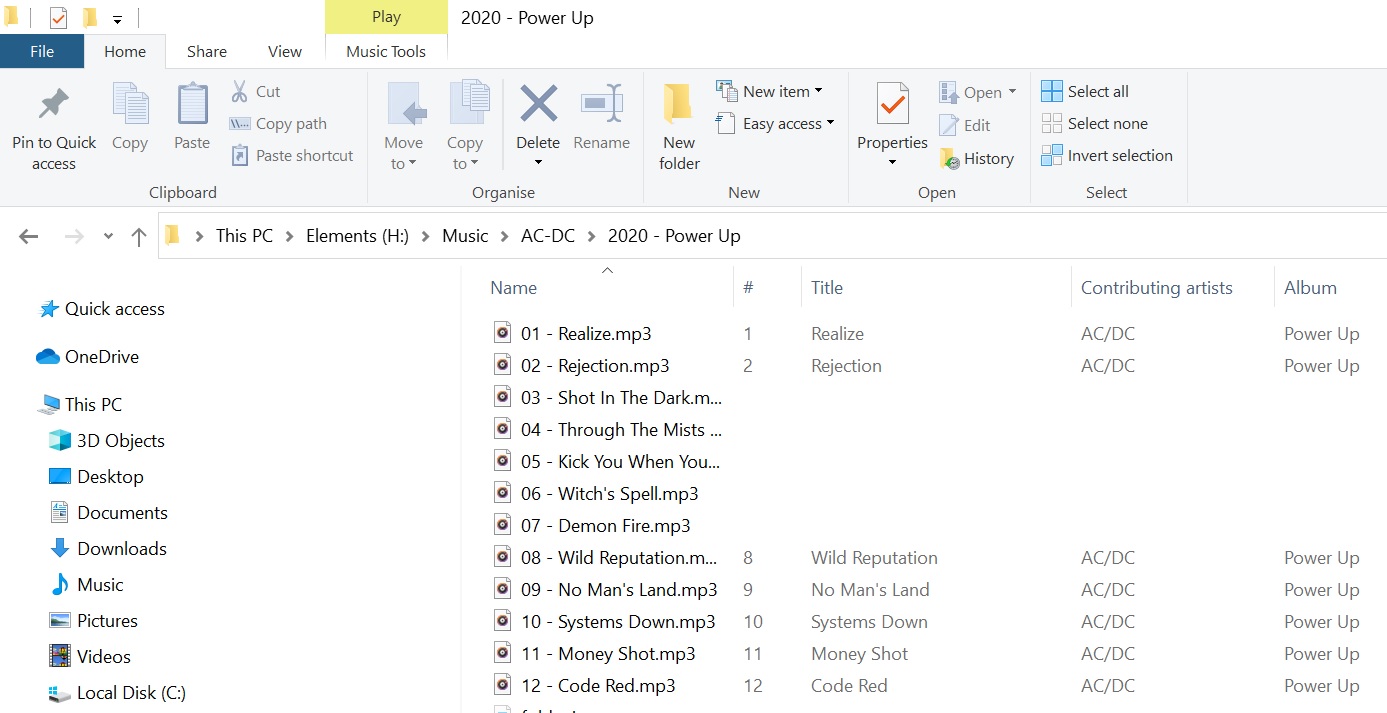Expand the Easy access dropdown arrow

[830, 124]
